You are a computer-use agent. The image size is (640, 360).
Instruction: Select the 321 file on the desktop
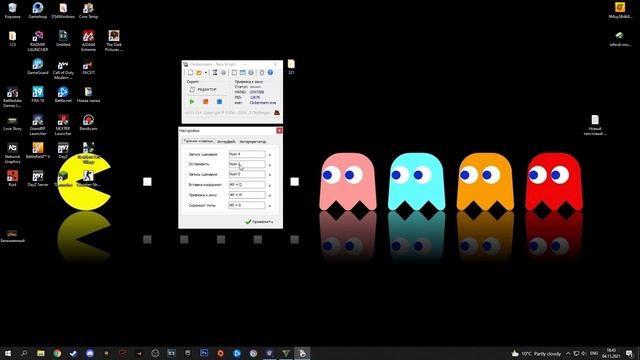(x=291, y=67)
